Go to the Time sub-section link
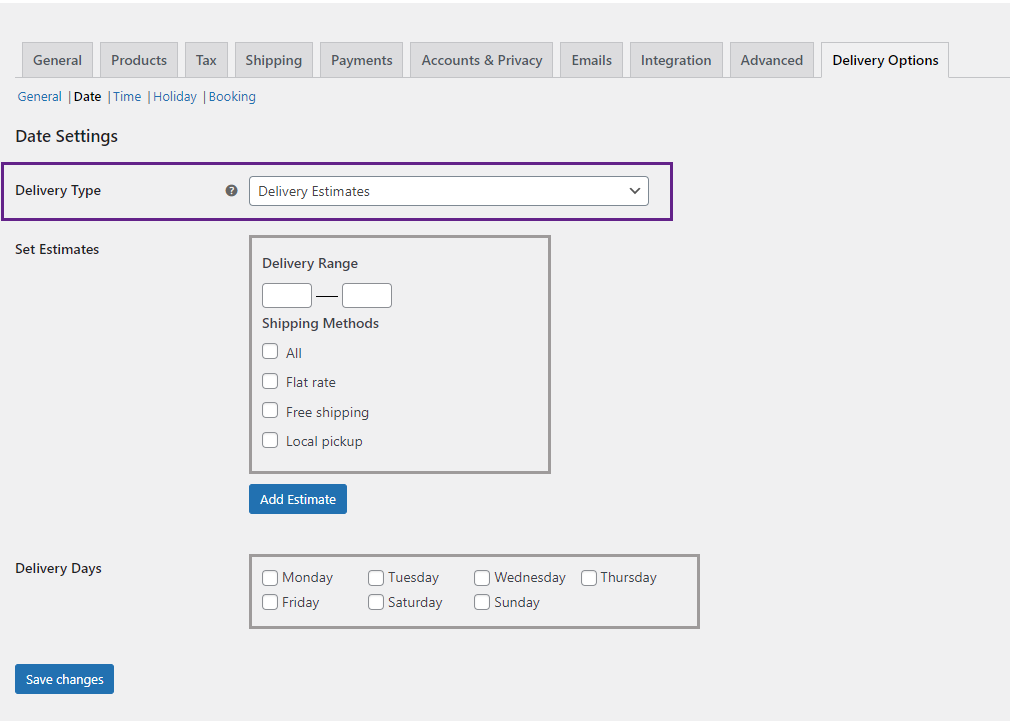 pyautogui.click(x=127, y=97)
